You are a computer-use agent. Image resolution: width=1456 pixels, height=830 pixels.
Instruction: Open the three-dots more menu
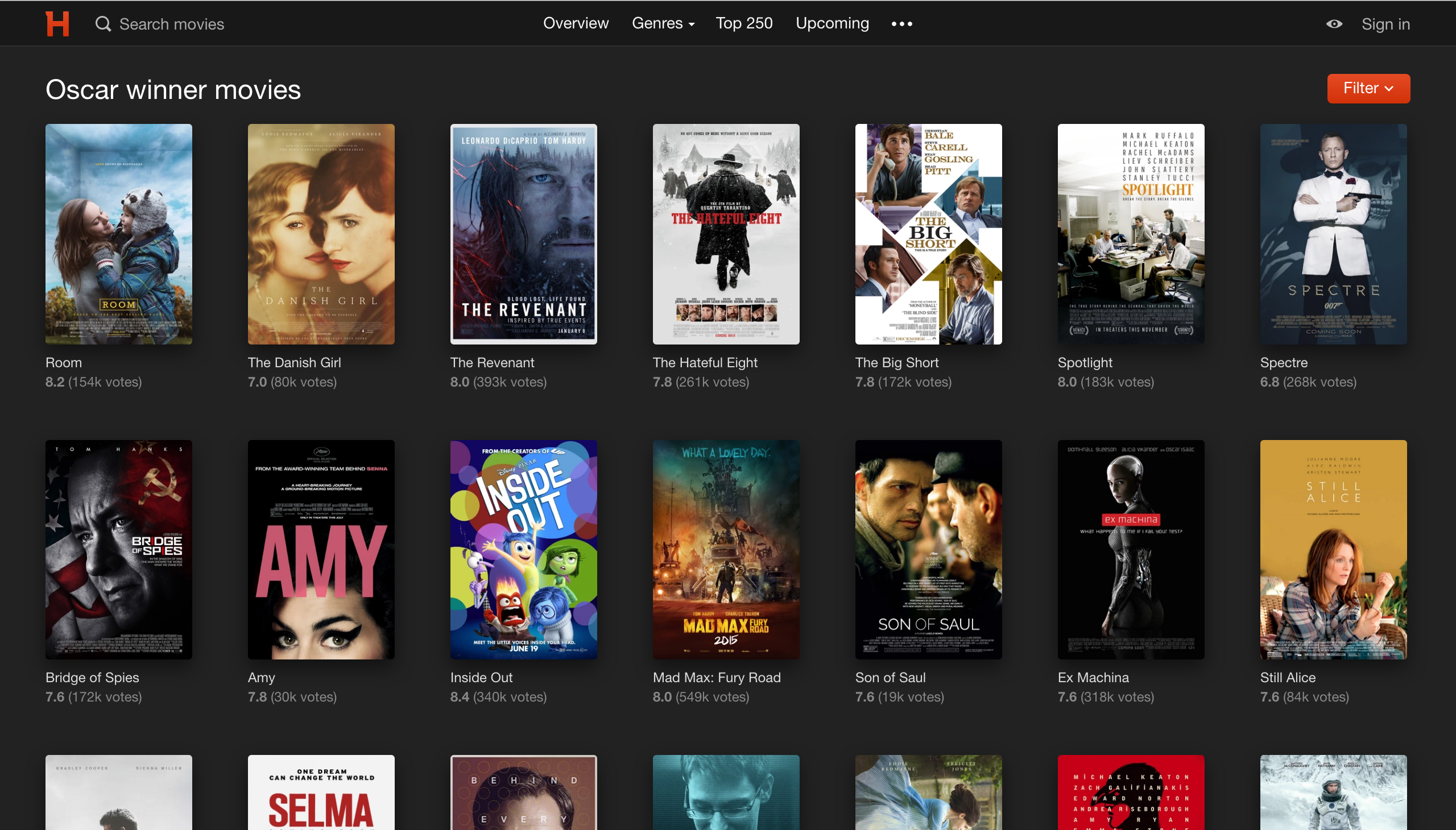(x=901, y=24)
